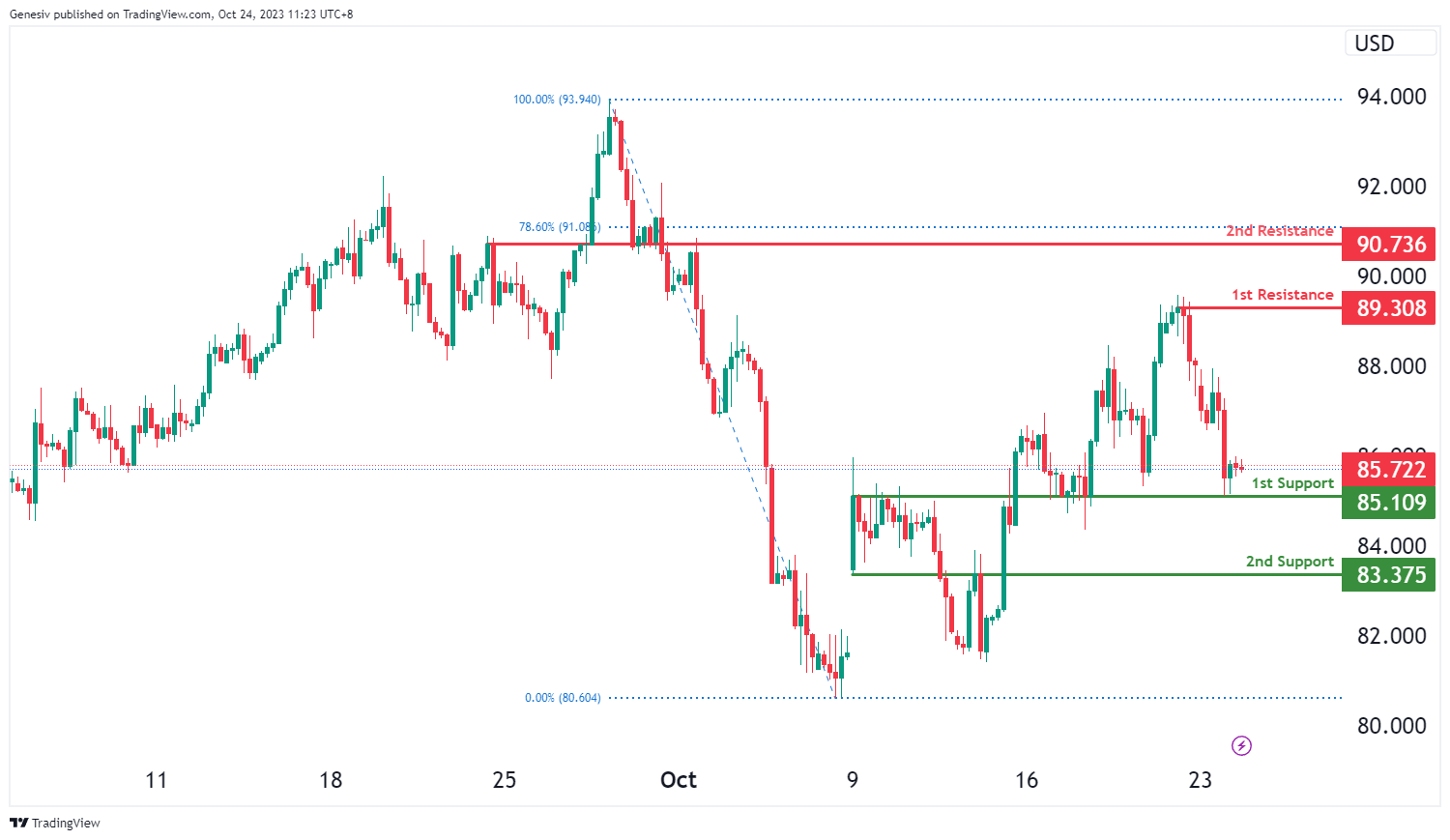
Task: Select the 2nd Resistance text label
Action: [x=1279, y=231]
